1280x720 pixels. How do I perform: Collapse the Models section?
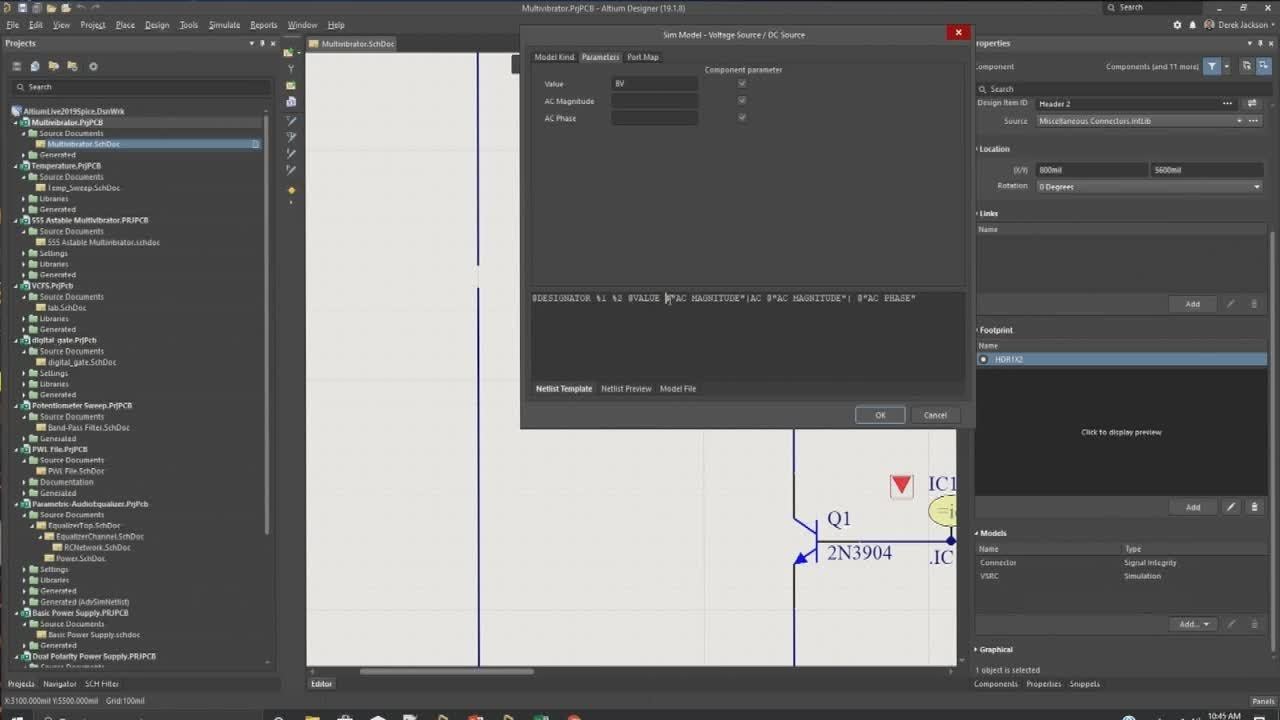[x=978, y=533]
